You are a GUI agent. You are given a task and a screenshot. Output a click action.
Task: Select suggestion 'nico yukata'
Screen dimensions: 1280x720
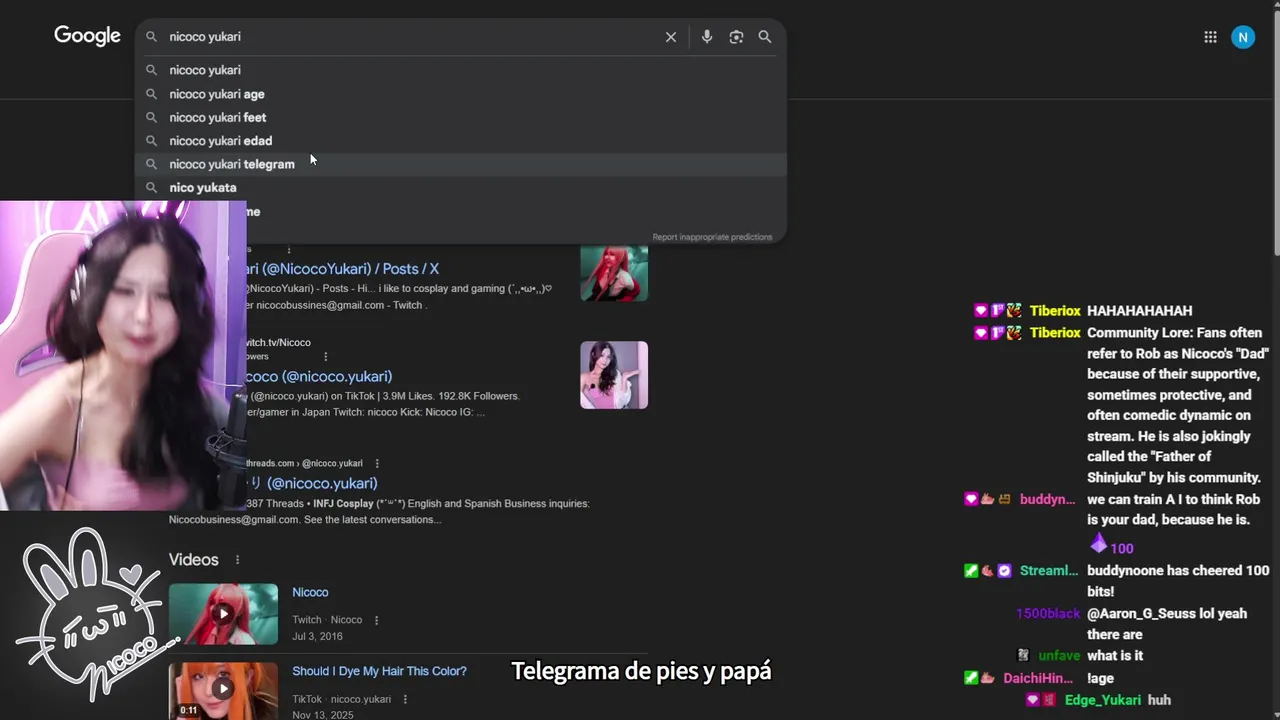pyautogui.click(x=460, y=188)
